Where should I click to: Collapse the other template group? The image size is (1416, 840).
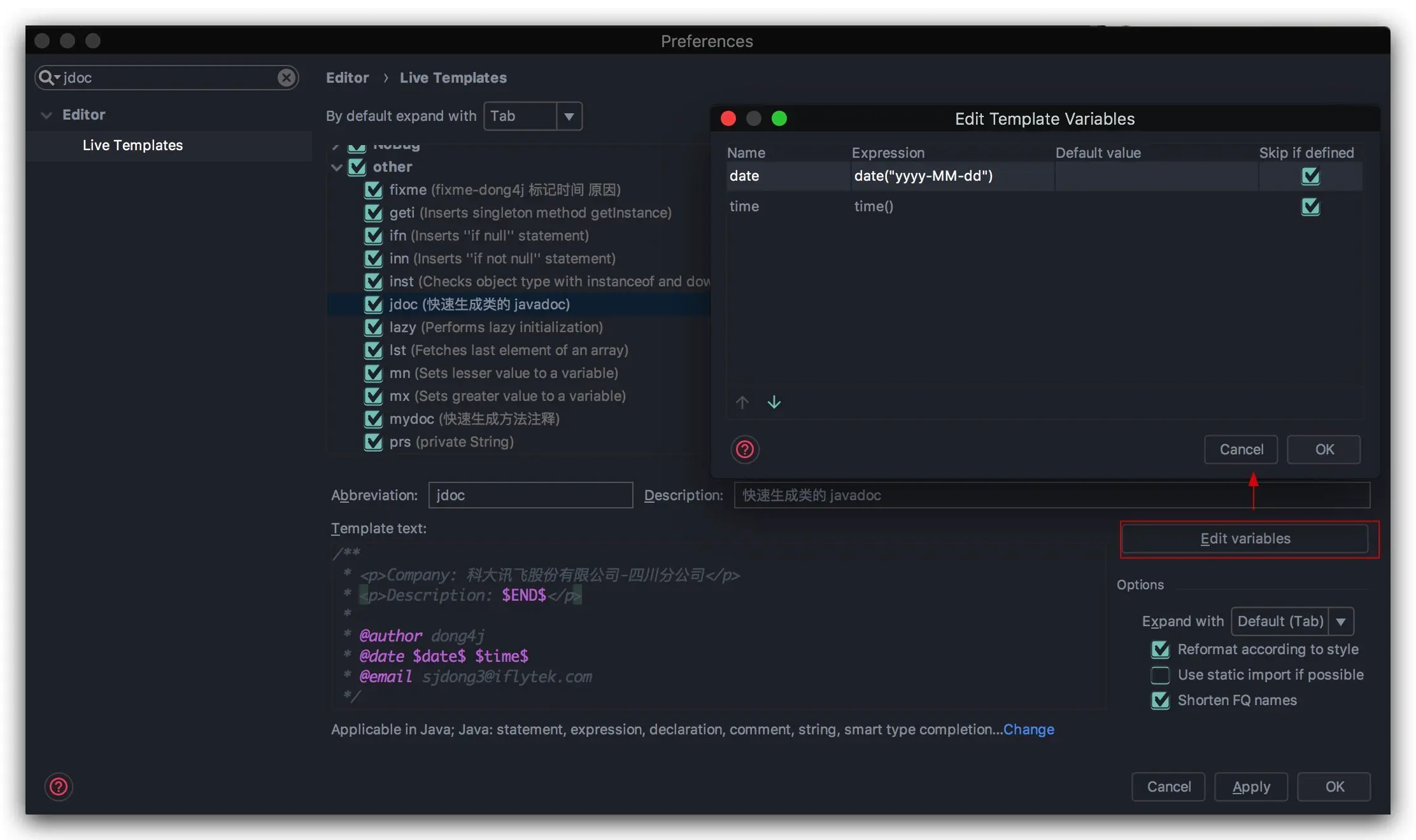pyautogui.click(x=337, y=167)
